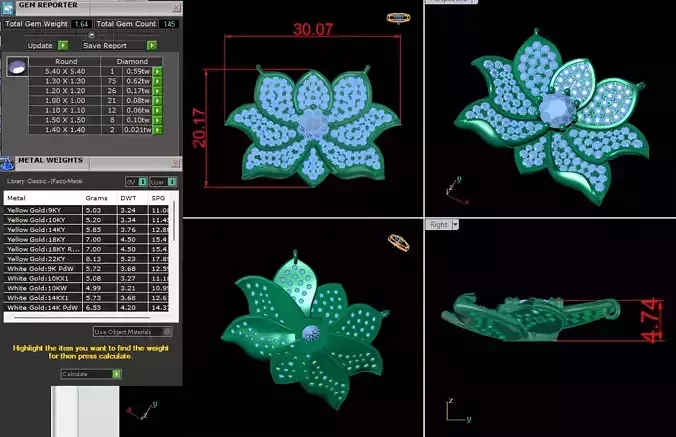Collapse the gem totals with round expander button
This screenshot has height=437, width=676.
point(91,35)
